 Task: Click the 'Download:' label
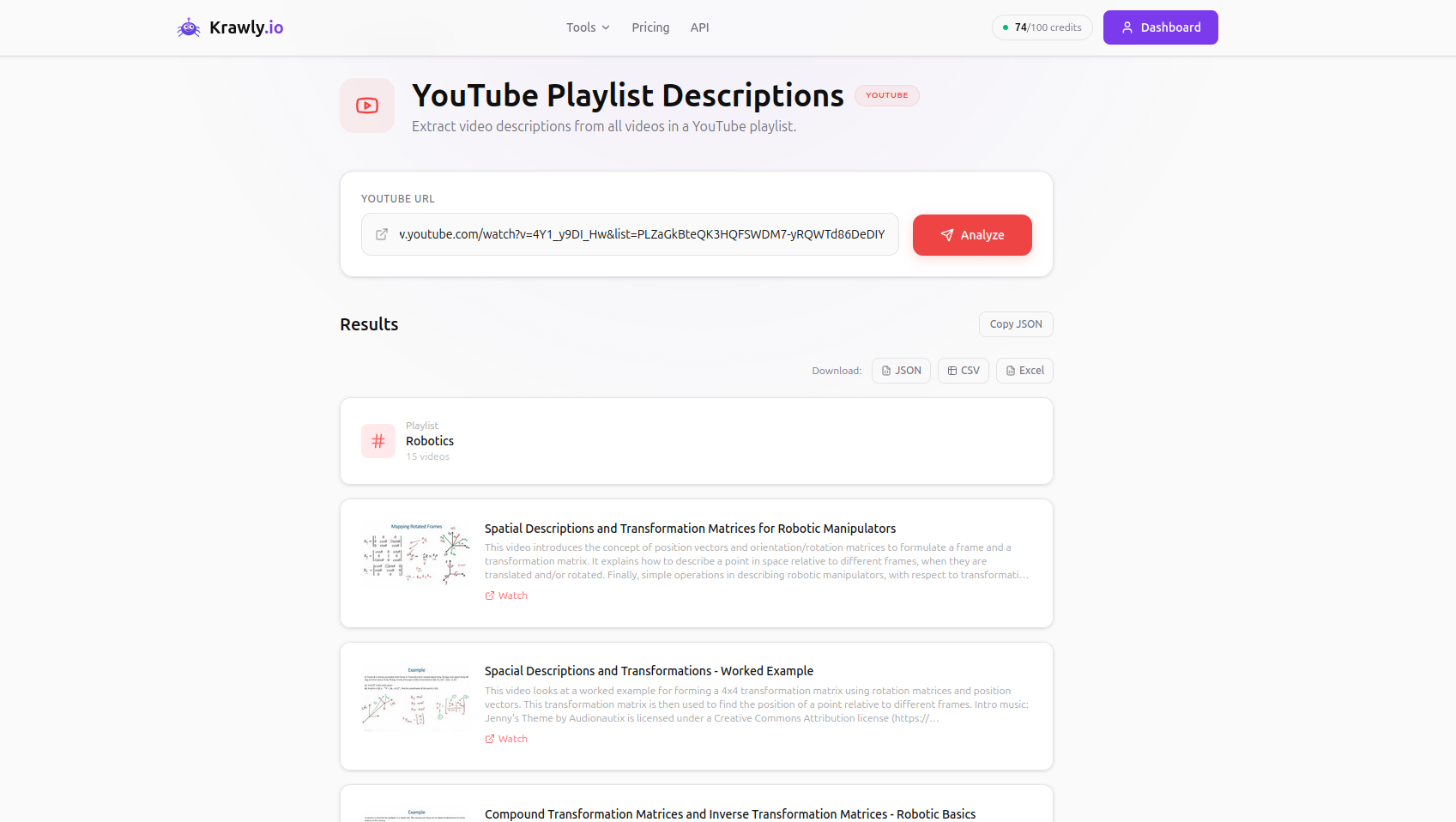(x=837, y=371)
